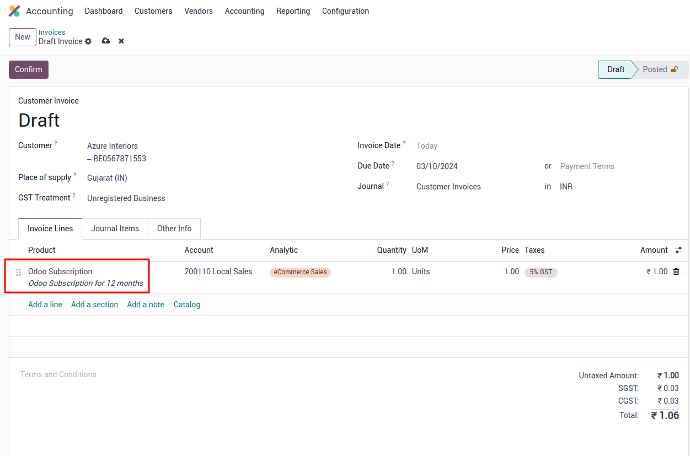Open help tooltip next to Invoice Date
Image resolution: width=690 pixels, height=456 pixels.
tap(404, 143)
